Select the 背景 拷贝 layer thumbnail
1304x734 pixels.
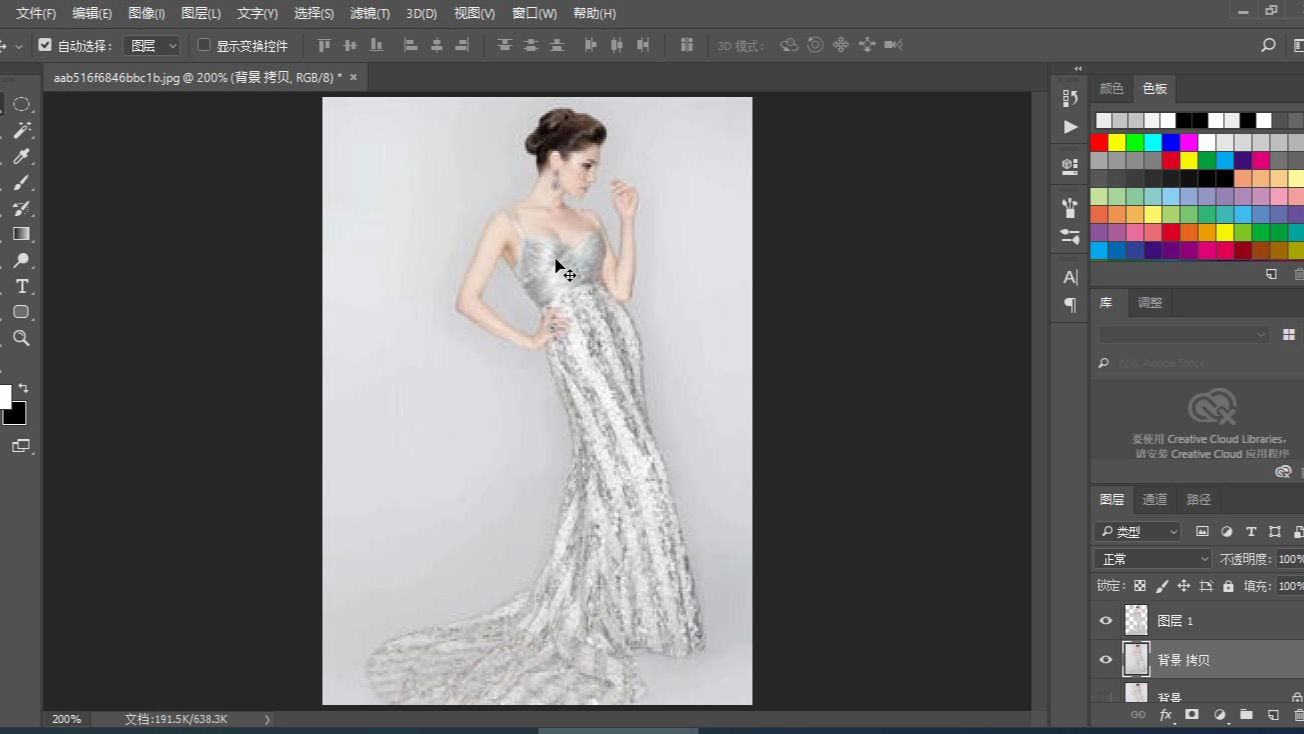click(x=1136, y=660)
